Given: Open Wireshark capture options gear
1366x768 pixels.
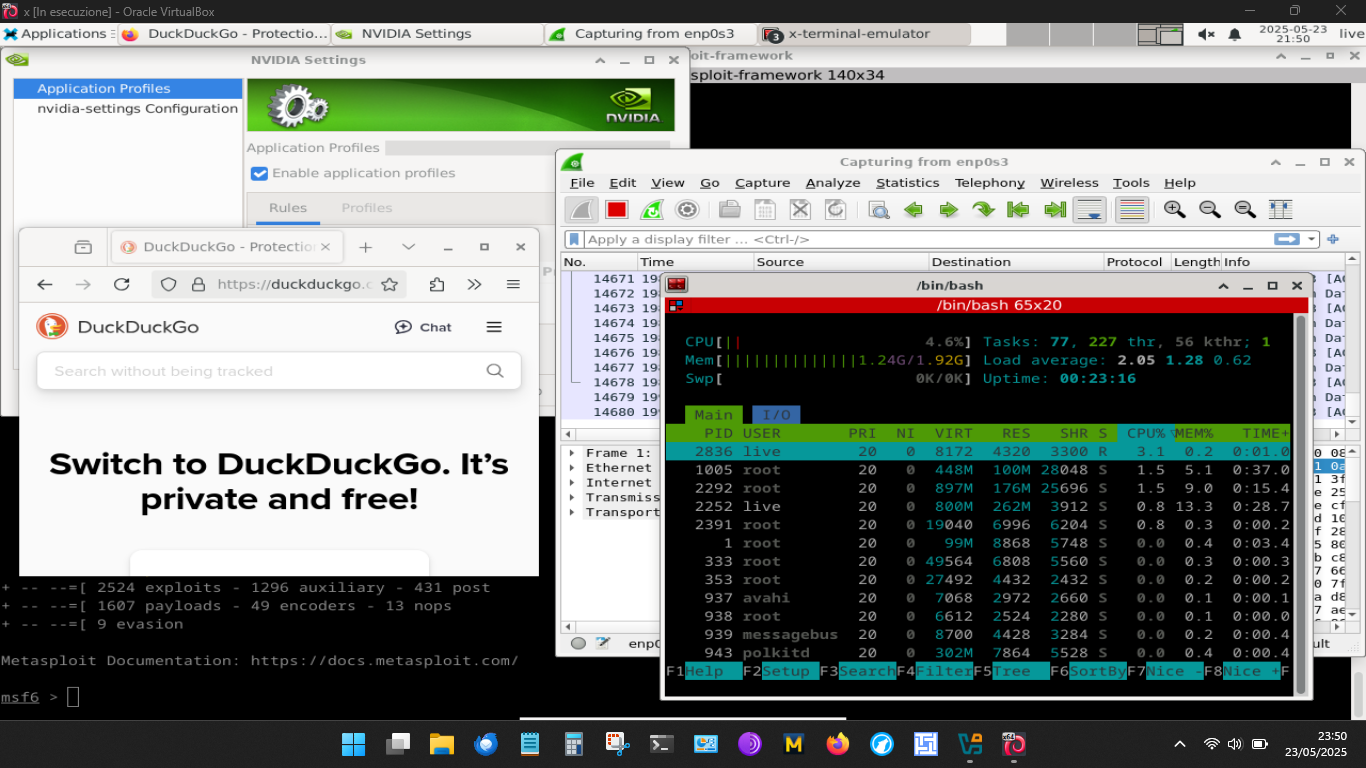Looking at the screenshot, I should pyautogui.click(x=686, y=210).
